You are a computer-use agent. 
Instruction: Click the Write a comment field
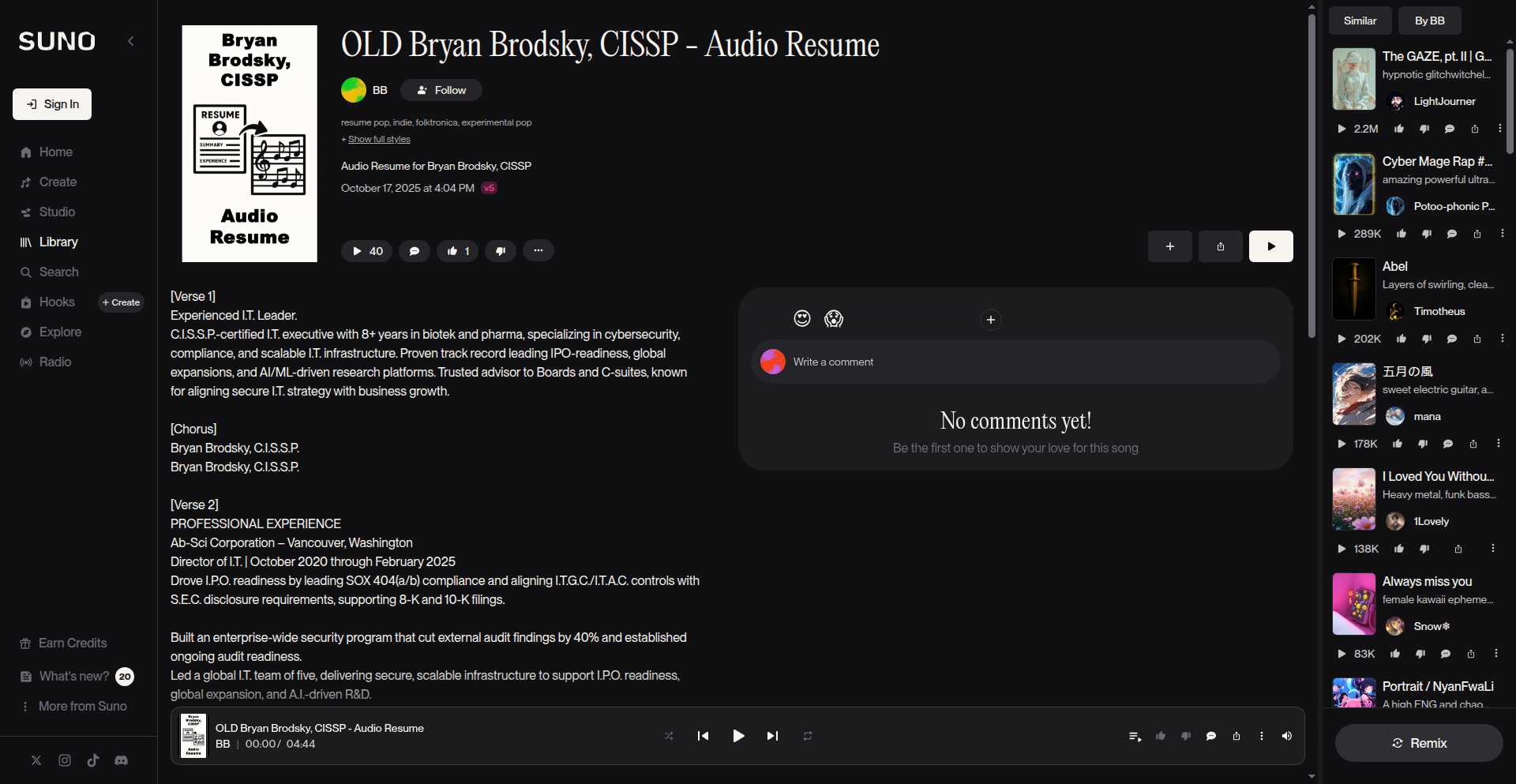pyautogui.click(x=1026, y=362)
